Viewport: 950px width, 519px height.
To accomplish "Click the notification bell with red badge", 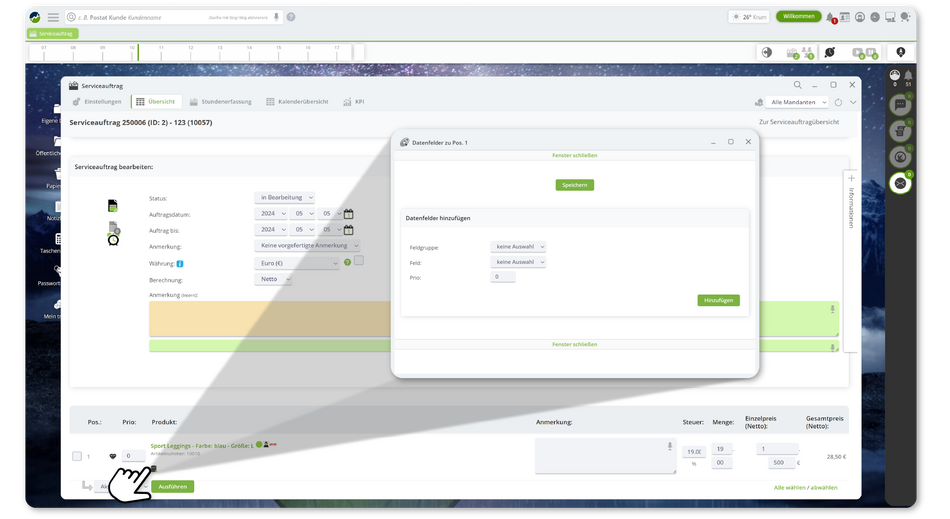I will pos(830,17).
